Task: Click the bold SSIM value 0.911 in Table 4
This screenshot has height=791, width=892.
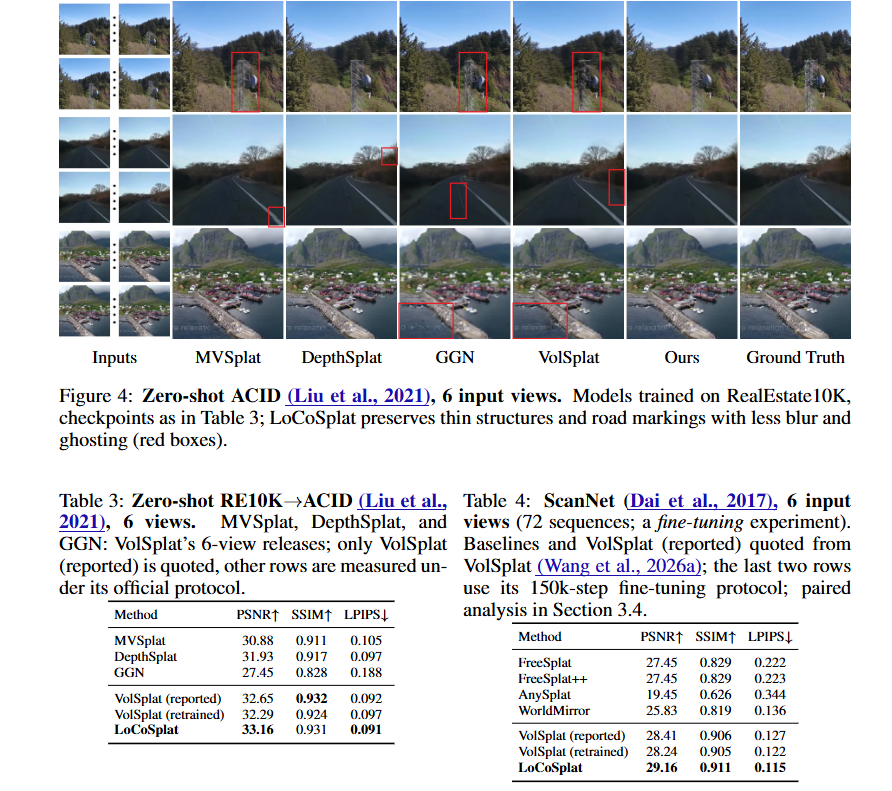Action: [x=715, y=768]
